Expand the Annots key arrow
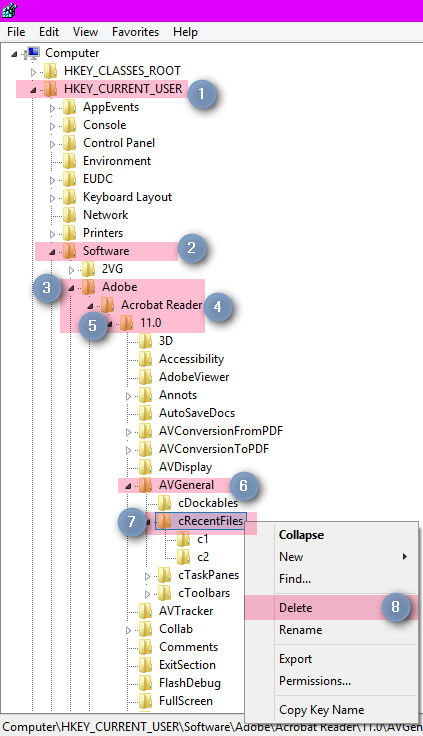This screenshot has width=423, height=736. pyautogui.click(x=128, y=396)
